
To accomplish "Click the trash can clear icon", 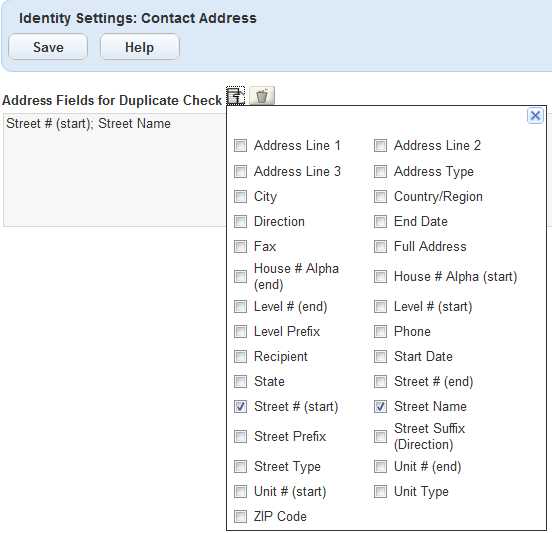I will pyautogui.click(x=262, y=95).
